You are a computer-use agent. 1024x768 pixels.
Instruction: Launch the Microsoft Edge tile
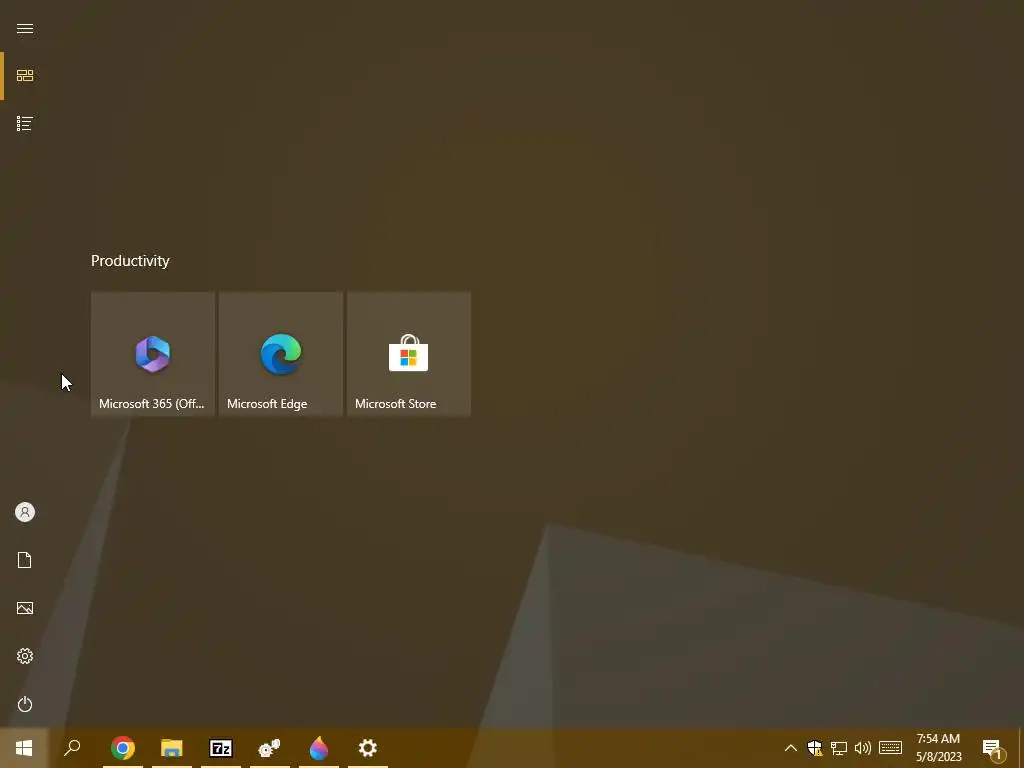click(281, 353)
